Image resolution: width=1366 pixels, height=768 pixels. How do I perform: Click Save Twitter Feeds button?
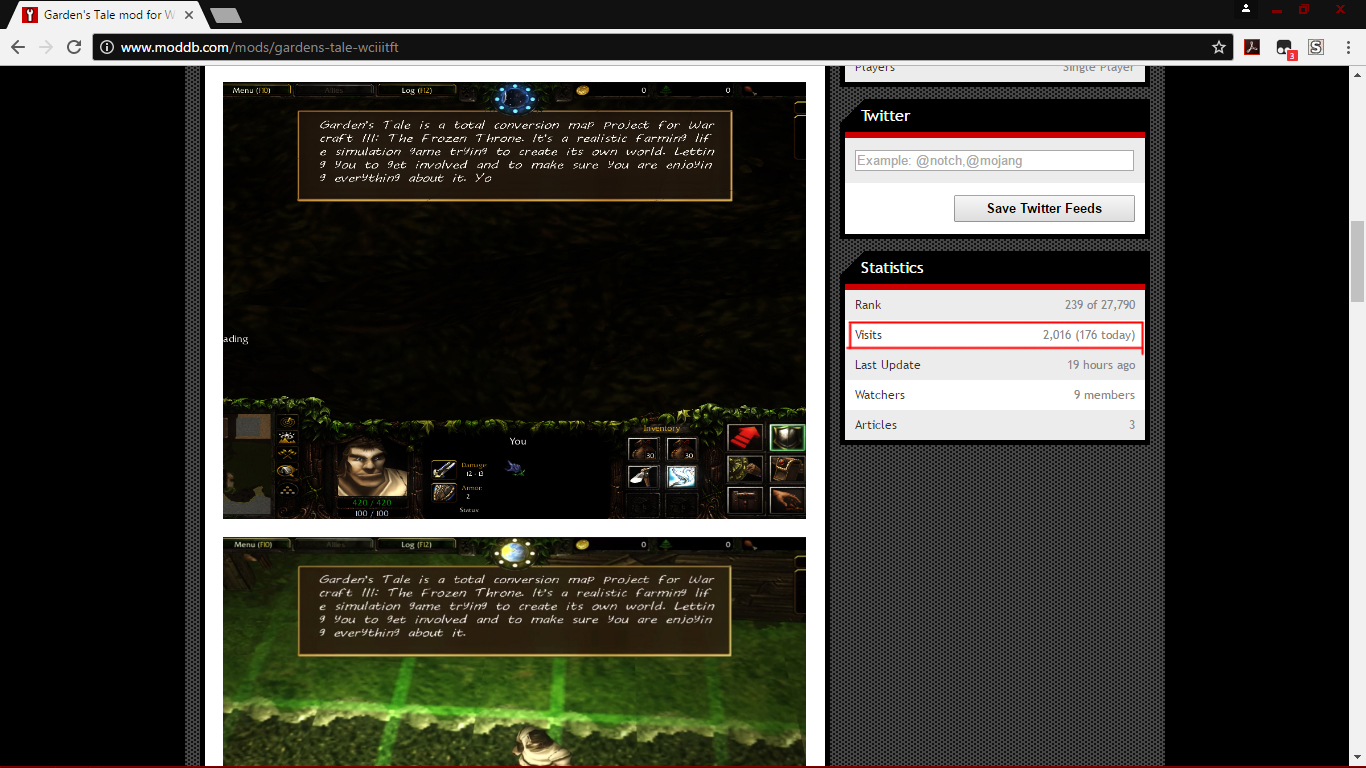pos(1044,208)
